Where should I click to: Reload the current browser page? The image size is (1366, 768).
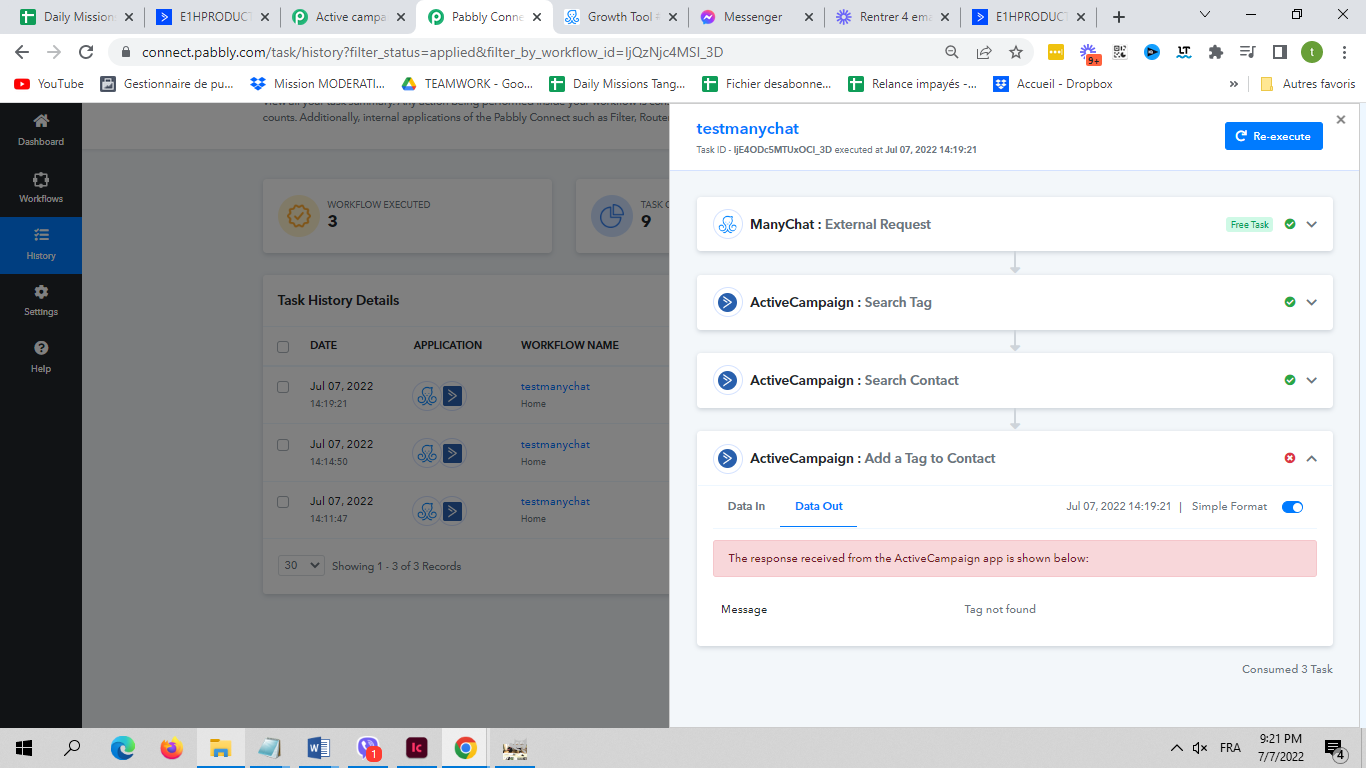tap(86, 52)
